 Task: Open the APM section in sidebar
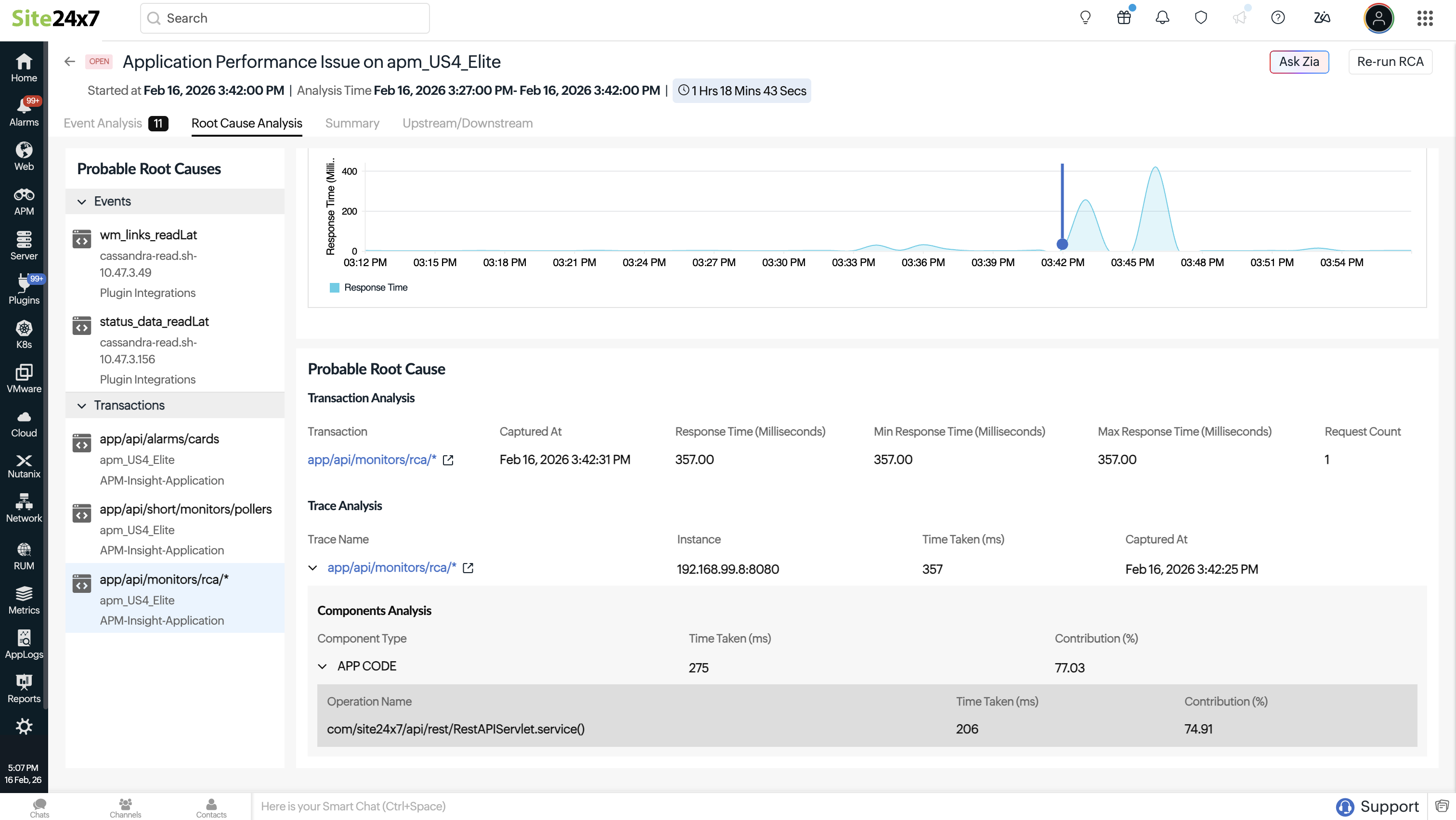(x=24, y=202)
